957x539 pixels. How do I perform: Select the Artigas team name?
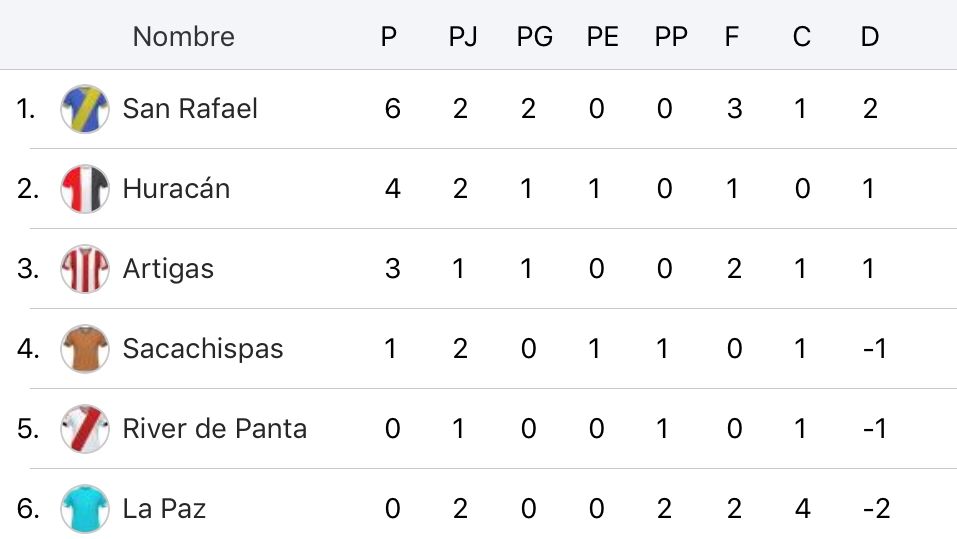point(168,269)
